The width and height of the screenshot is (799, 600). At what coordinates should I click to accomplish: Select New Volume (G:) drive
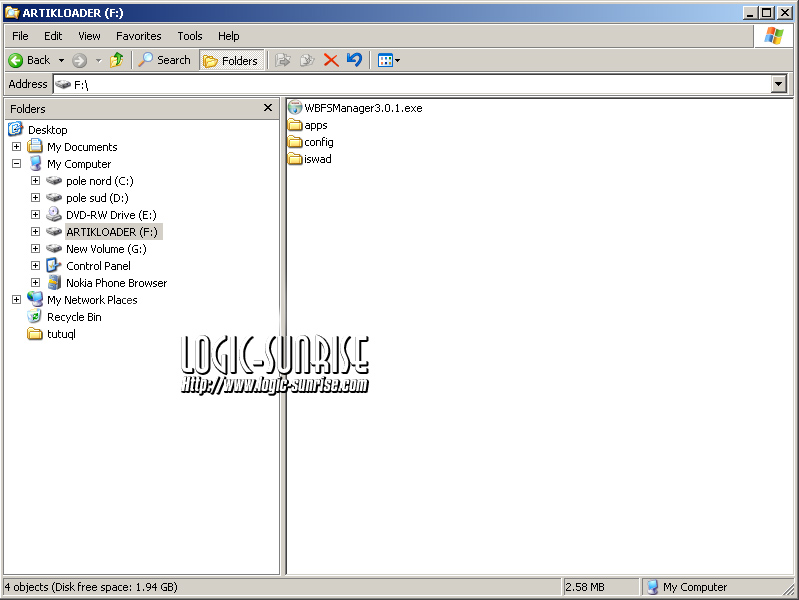pyautogui.click(x=106, y=249)
